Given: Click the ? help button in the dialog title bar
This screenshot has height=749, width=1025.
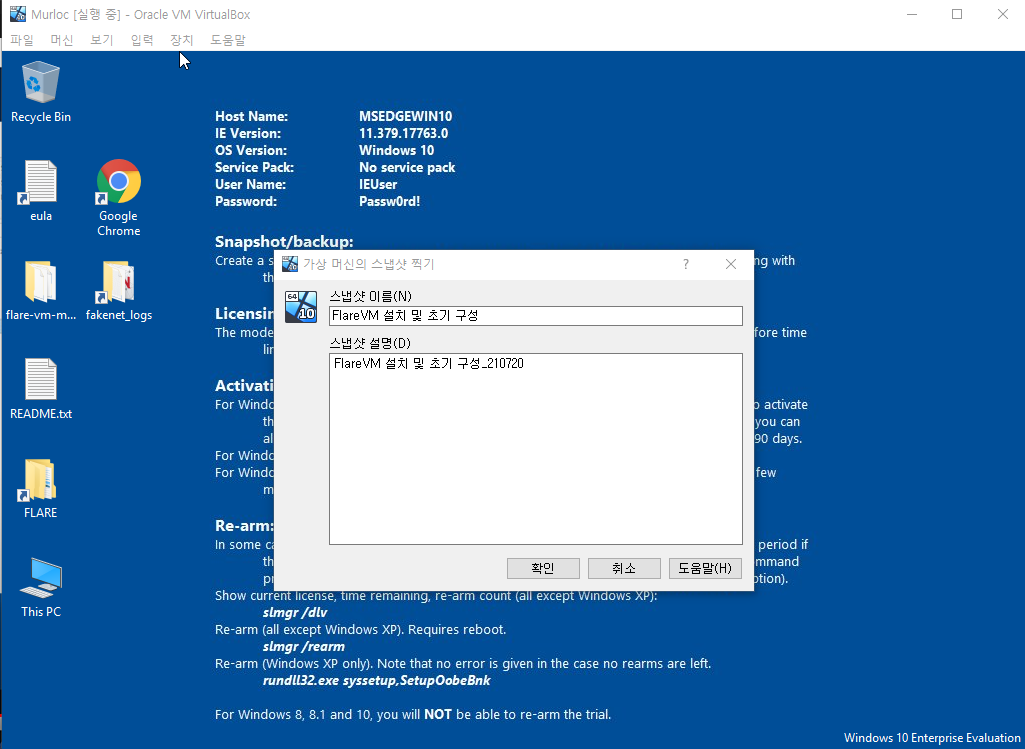Looking at the screenshot, I should point(686,264).
